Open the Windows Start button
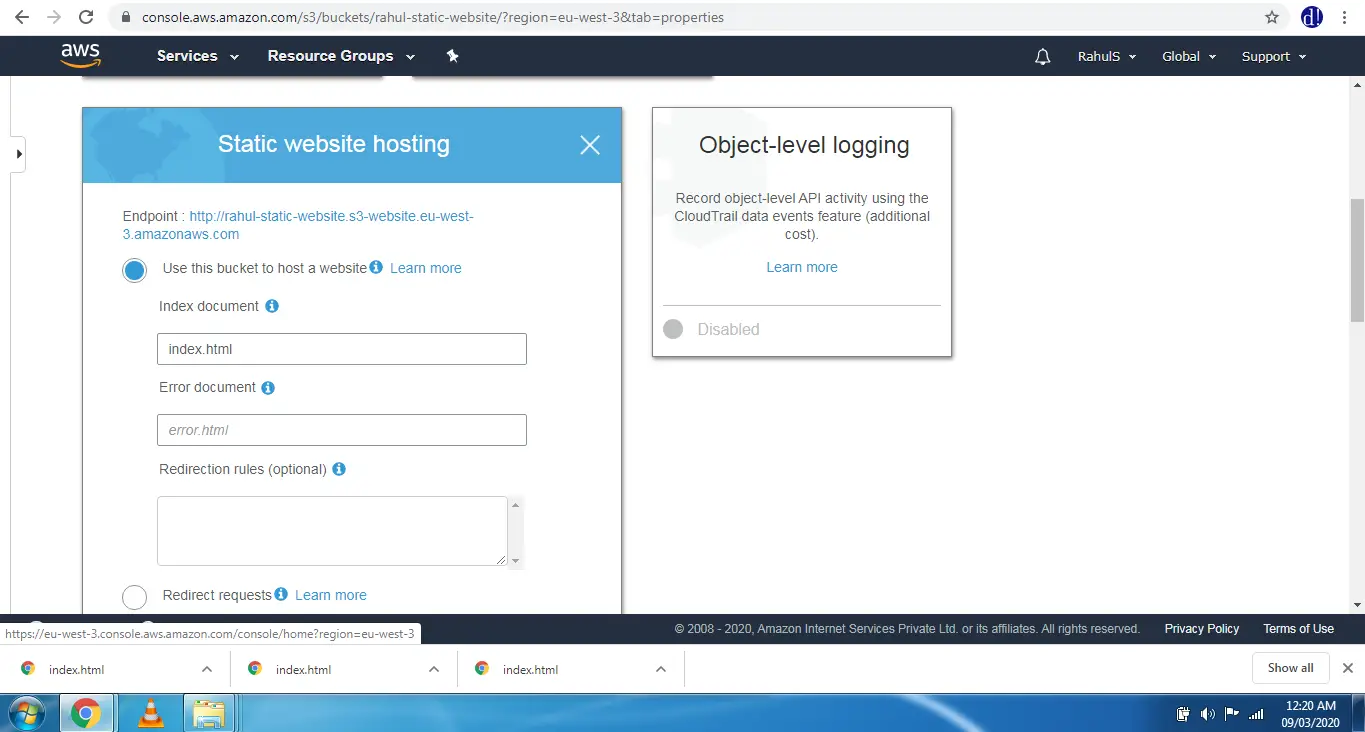 [28, 713]
